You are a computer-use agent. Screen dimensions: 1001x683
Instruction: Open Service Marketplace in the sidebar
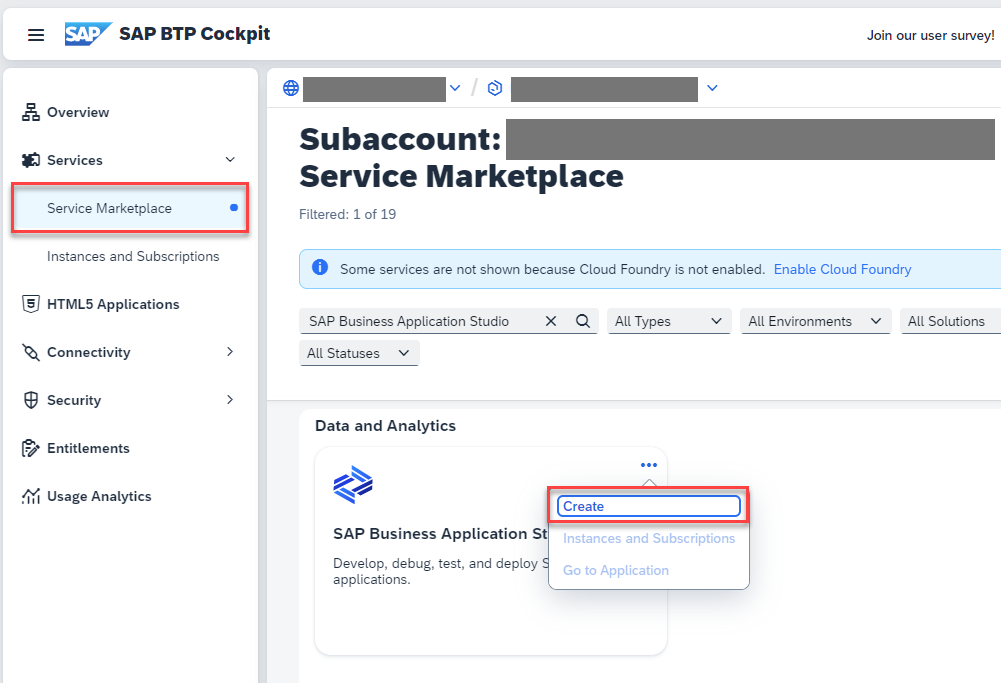[x=130, y=208]
